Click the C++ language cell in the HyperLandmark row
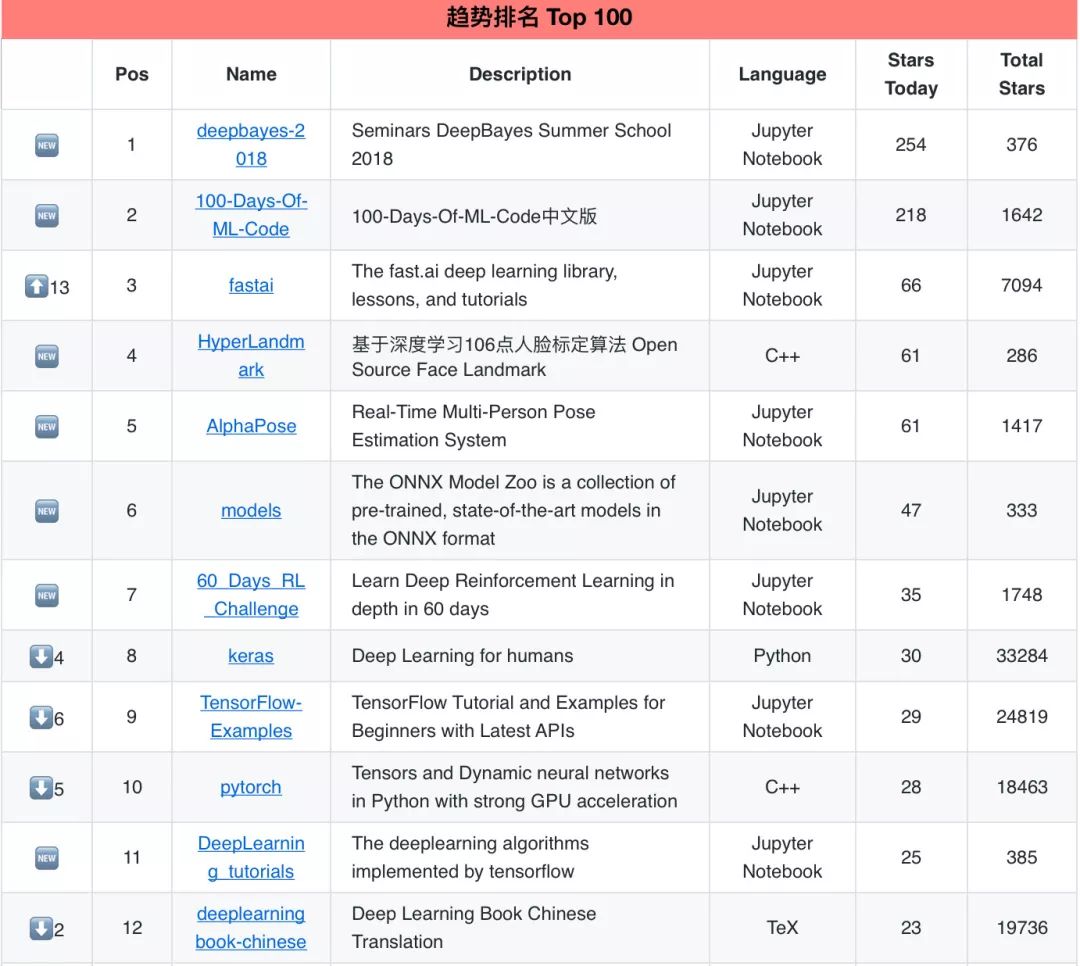 click(x=782, y=356)
